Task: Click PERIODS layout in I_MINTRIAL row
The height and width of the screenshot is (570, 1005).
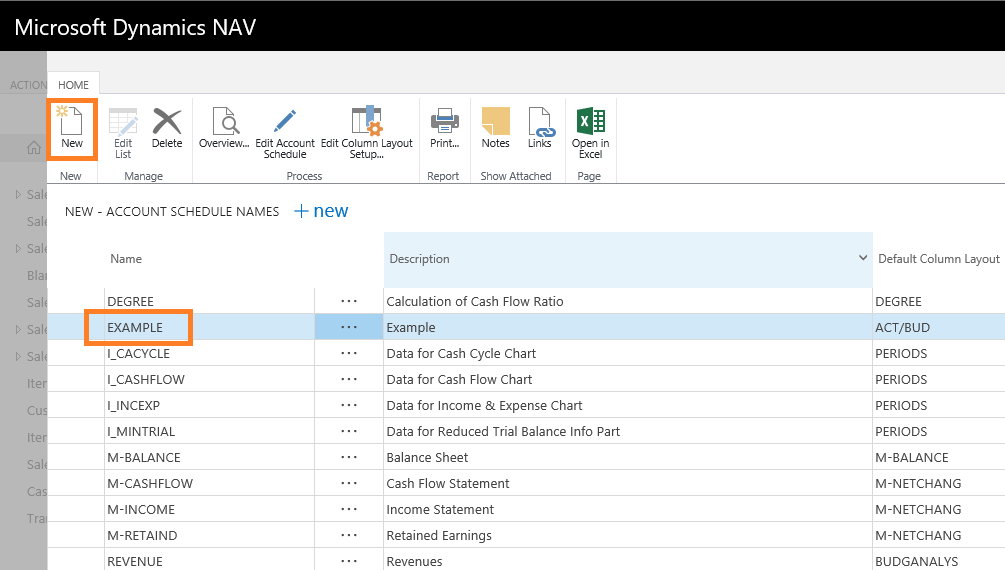Action: pos(901,432)
